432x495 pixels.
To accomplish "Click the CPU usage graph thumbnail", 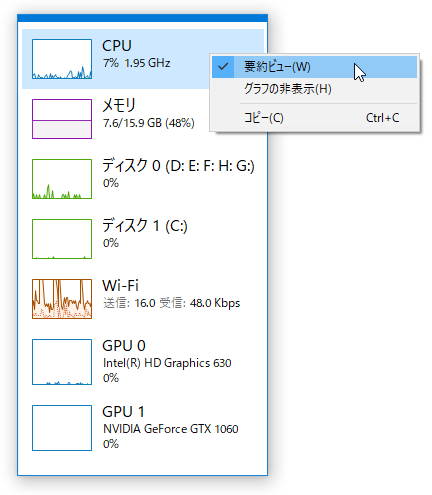I will (x=62, y=59).
